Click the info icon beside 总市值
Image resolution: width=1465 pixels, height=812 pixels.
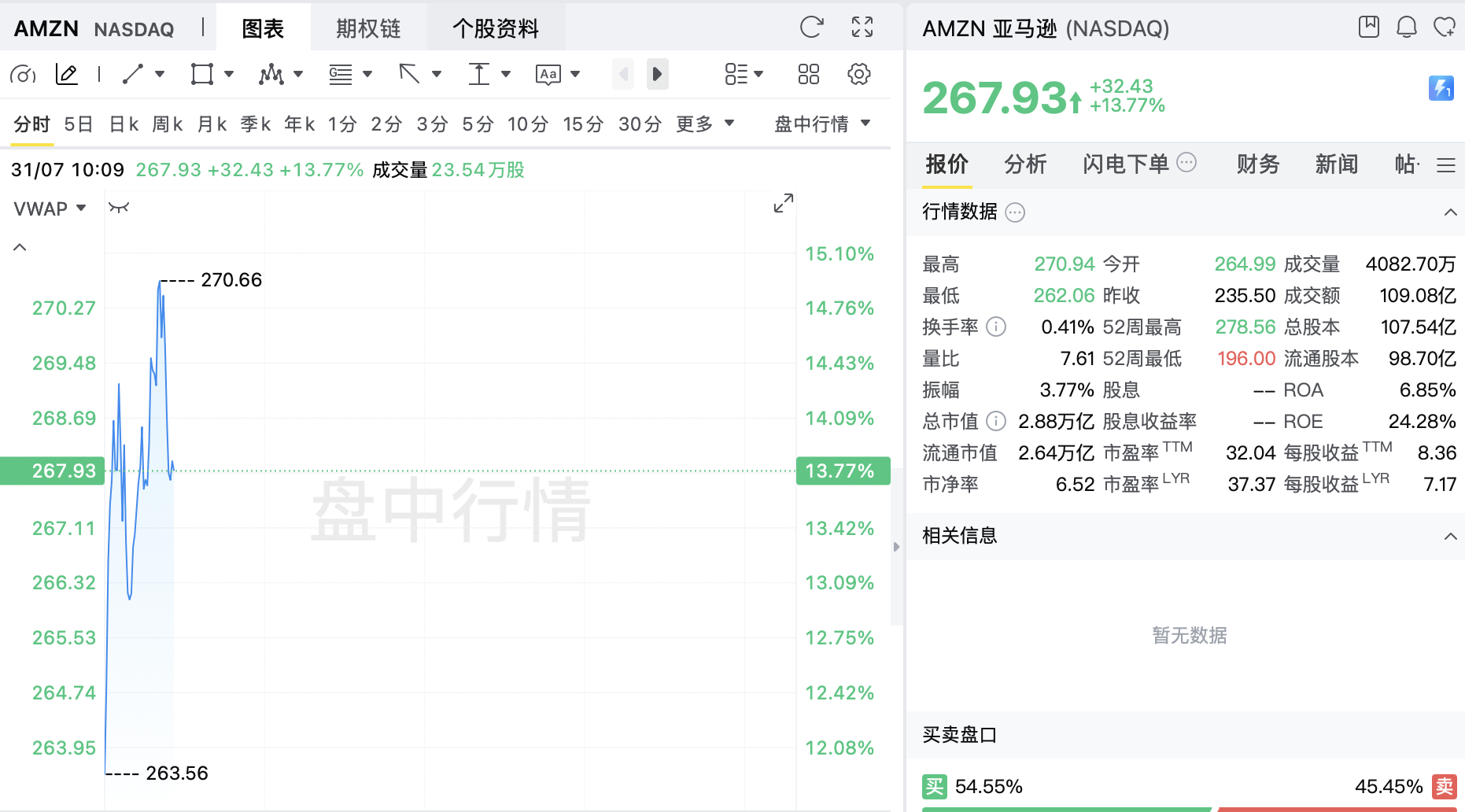pyautogui.click(x=996, y=421)
